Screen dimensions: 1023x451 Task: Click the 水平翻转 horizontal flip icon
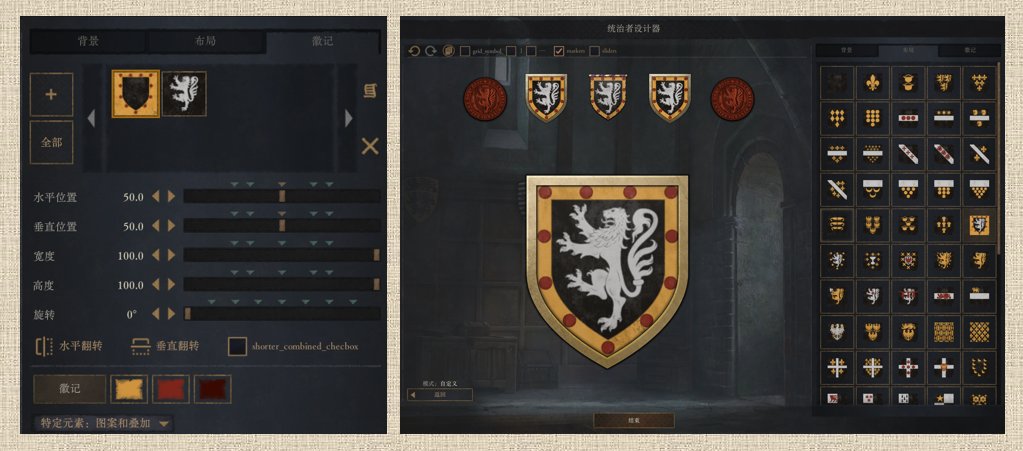[44, 346]
